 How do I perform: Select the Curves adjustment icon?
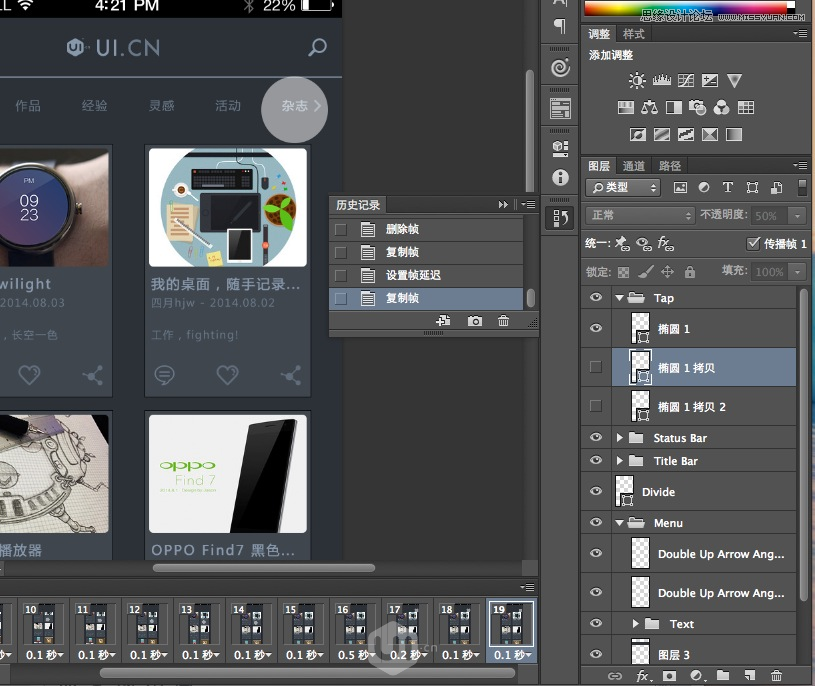pos(686,80)
